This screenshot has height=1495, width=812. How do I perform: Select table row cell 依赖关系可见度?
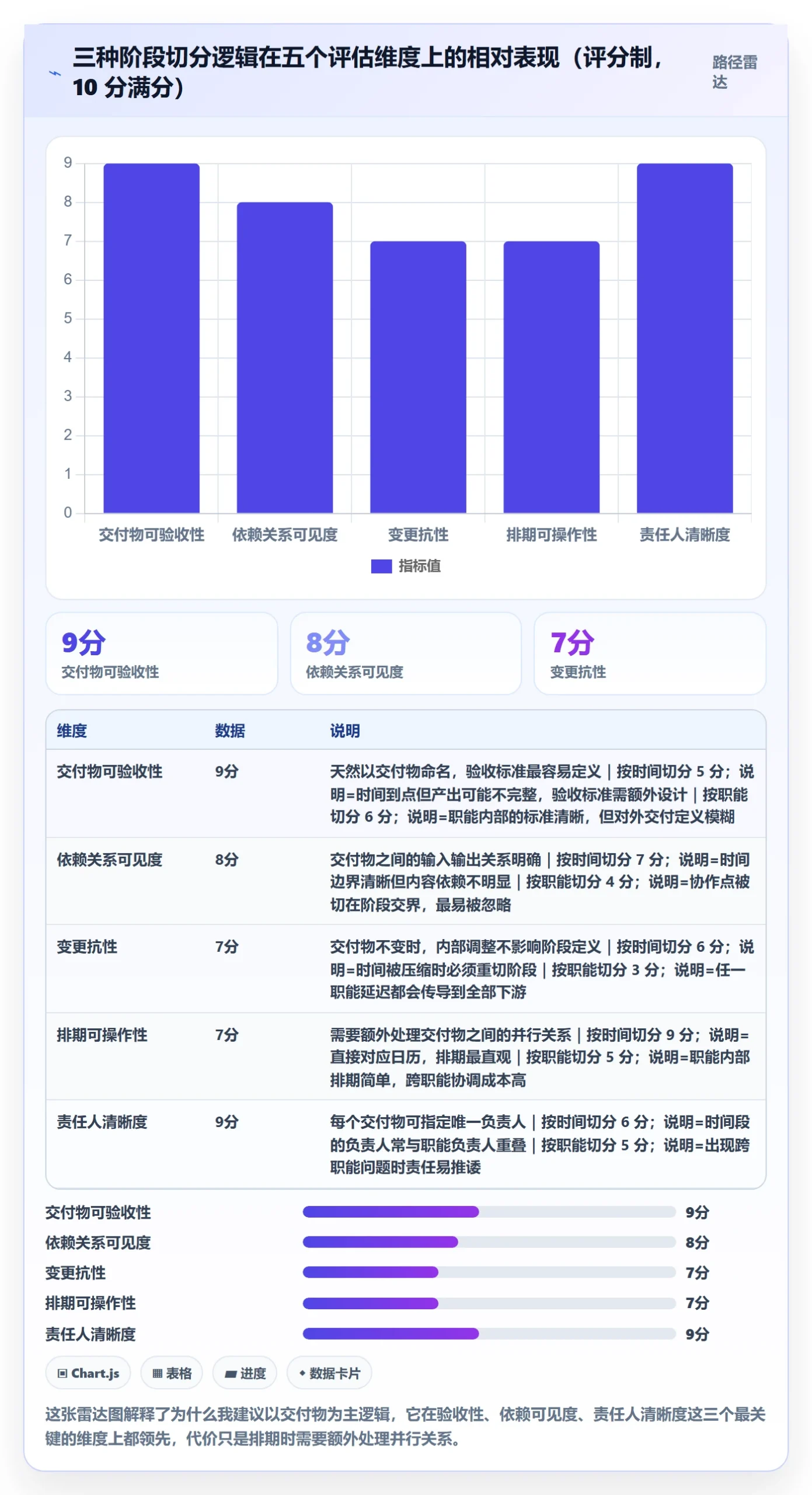[110, 860]
